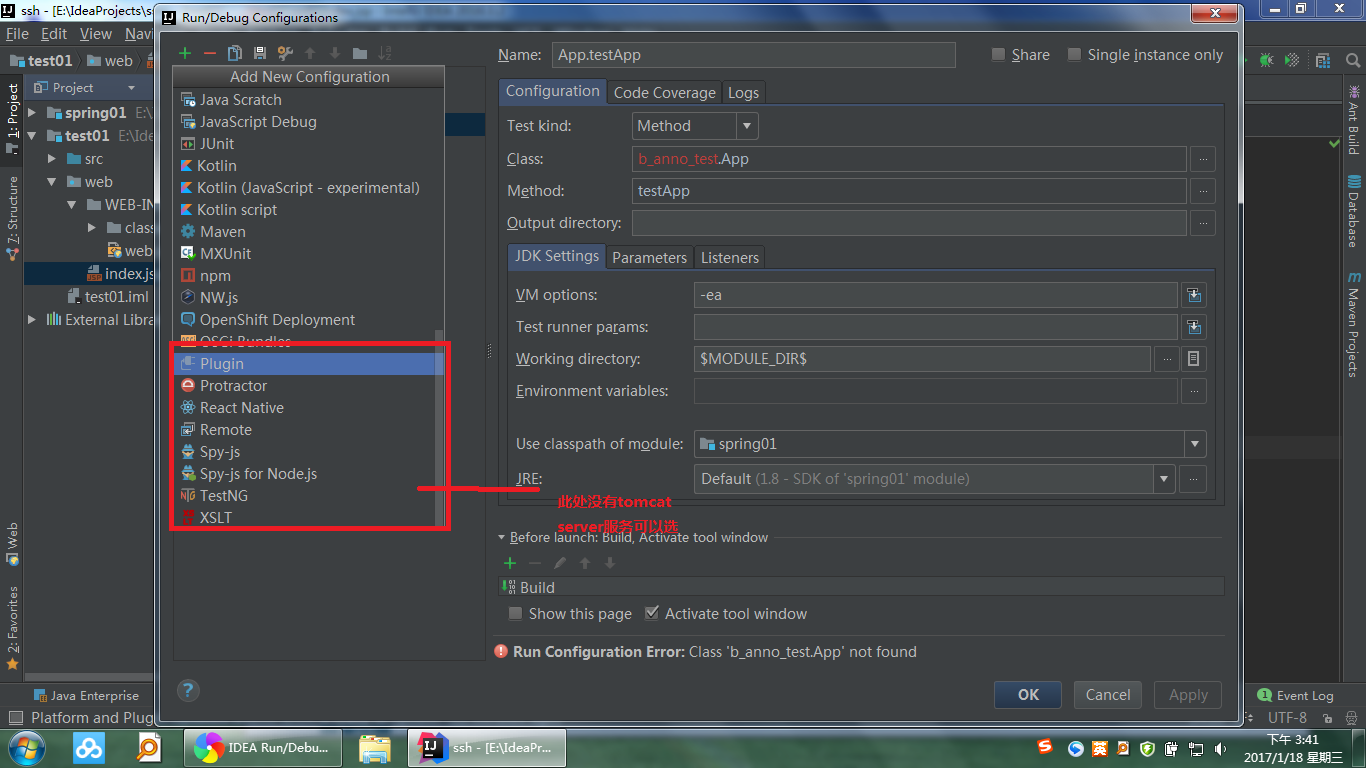
Task: Click the green Add New Configuration plus icon
Action: click(x=185, y=53)
